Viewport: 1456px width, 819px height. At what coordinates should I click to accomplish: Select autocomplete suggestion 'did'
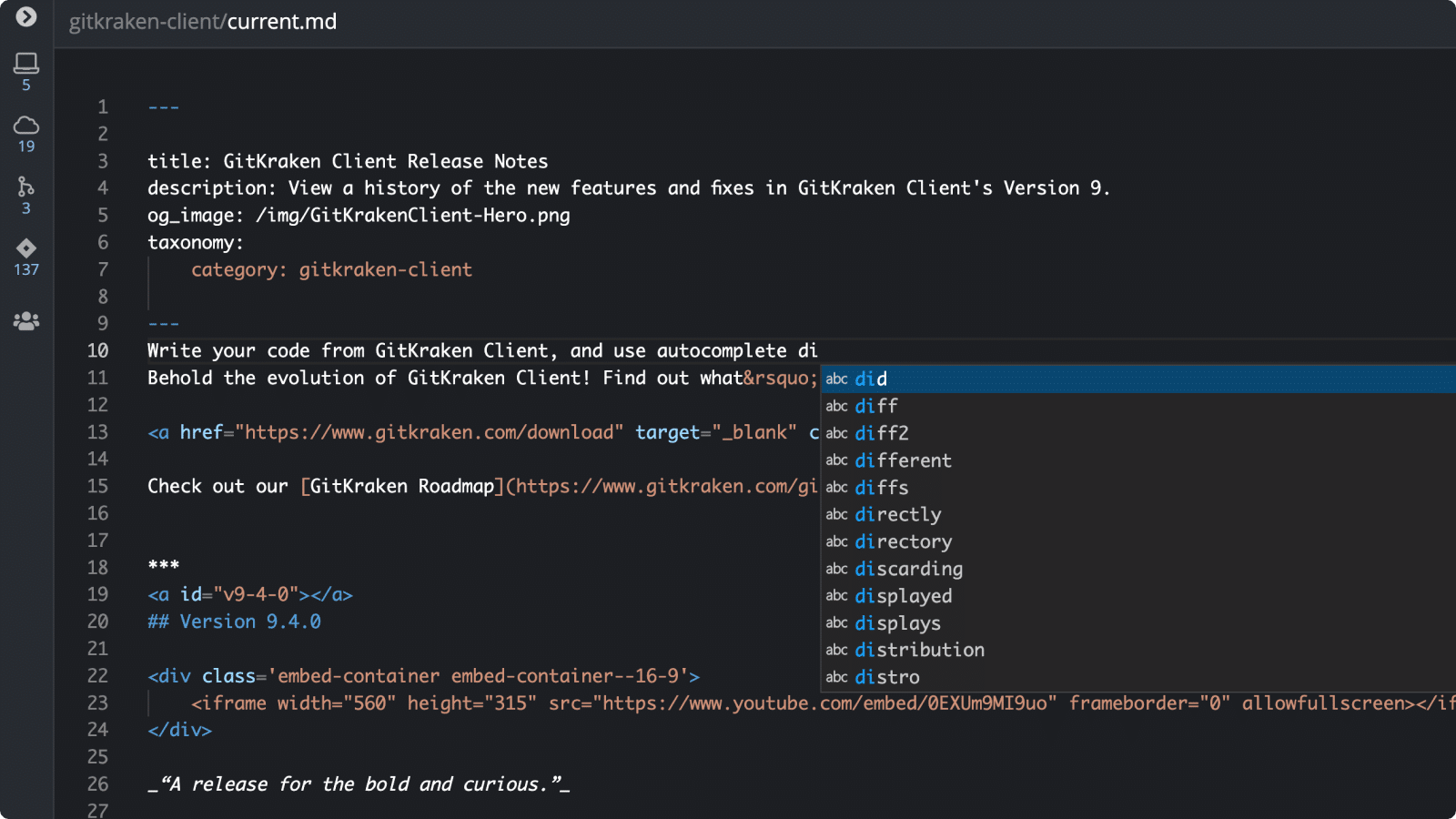pyautogui.click(x=1138, y=379)
